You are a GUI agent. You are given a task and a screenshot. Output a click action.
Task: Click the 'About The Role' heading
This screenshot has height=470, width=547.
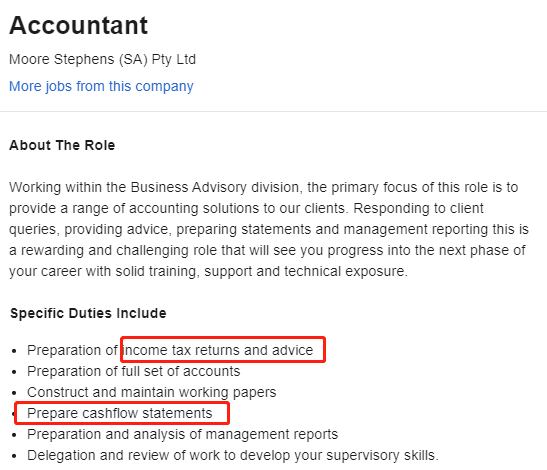click(x=62, y=145)
